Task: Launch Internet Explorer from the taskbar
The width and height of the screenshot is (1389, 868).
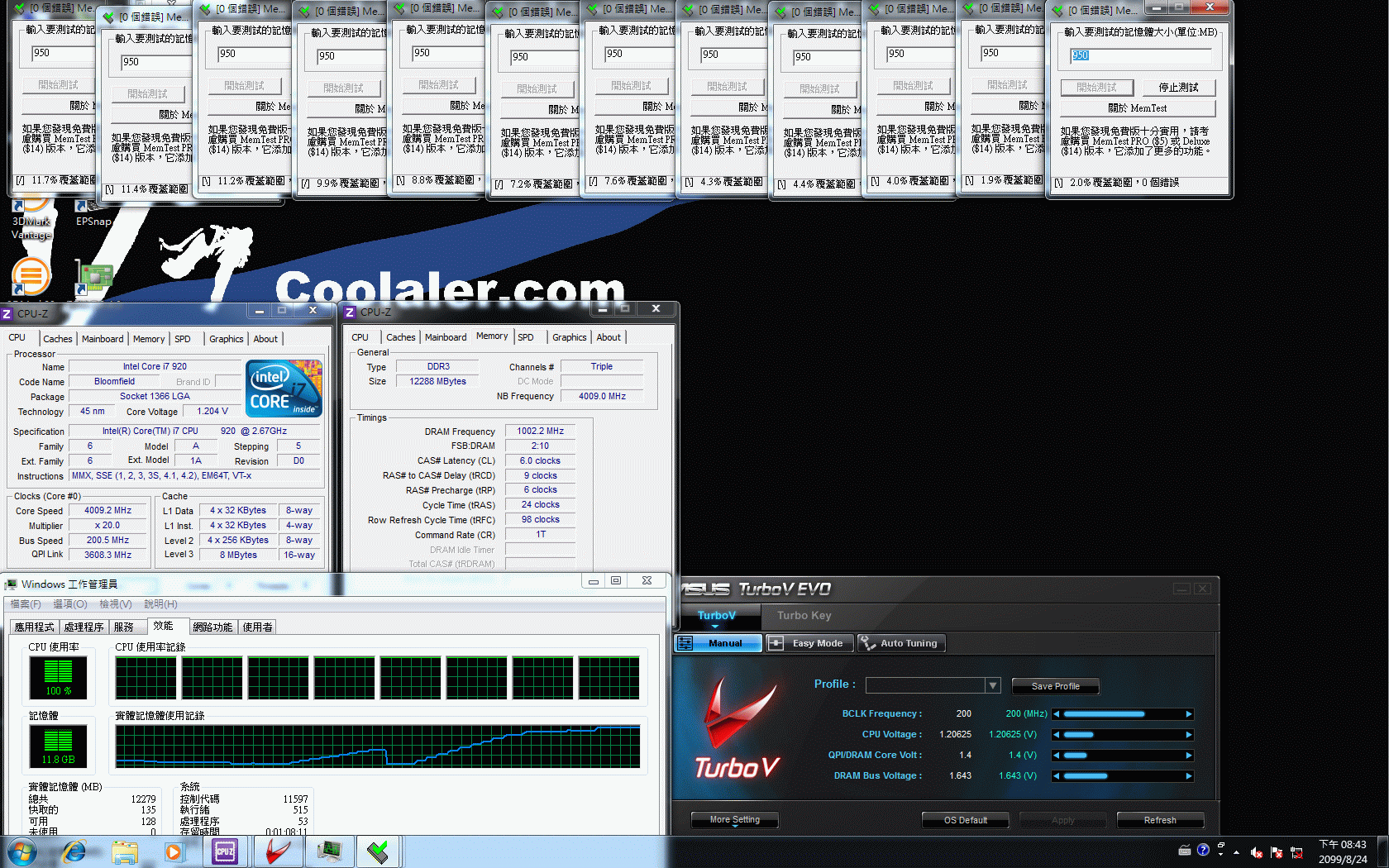Action: click(74, 851)
